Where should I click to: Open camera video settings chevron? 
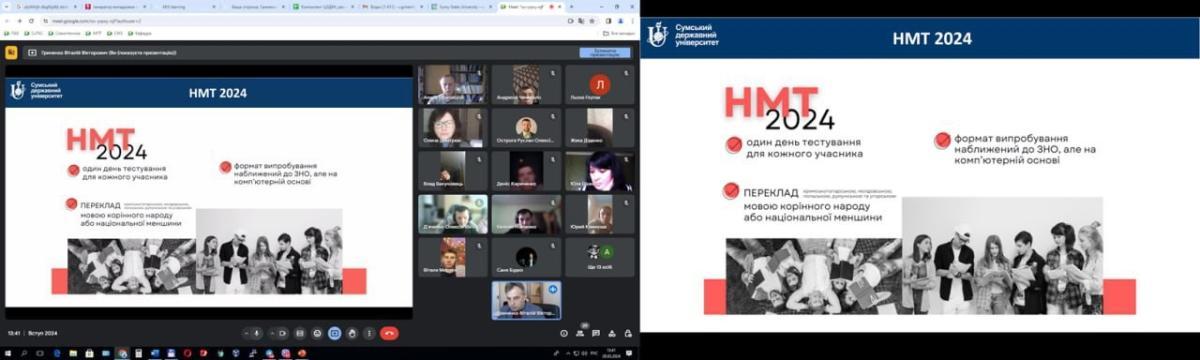272,333
